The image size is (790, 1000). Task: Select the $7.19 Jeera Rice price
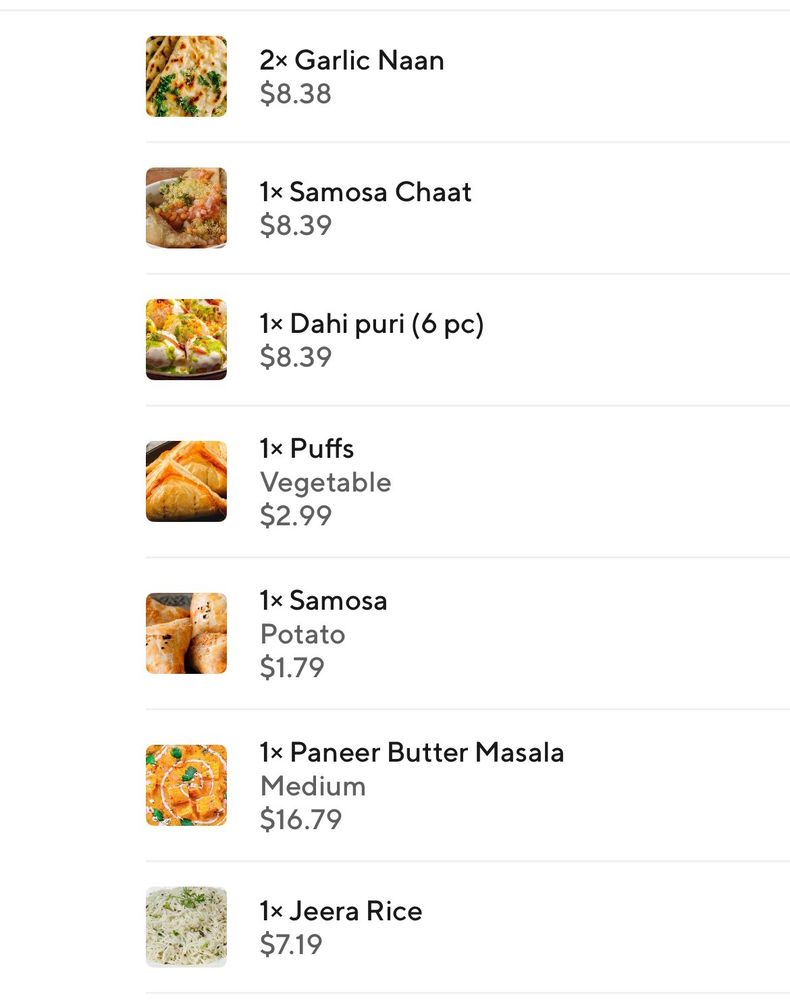[x=291, y=944]
